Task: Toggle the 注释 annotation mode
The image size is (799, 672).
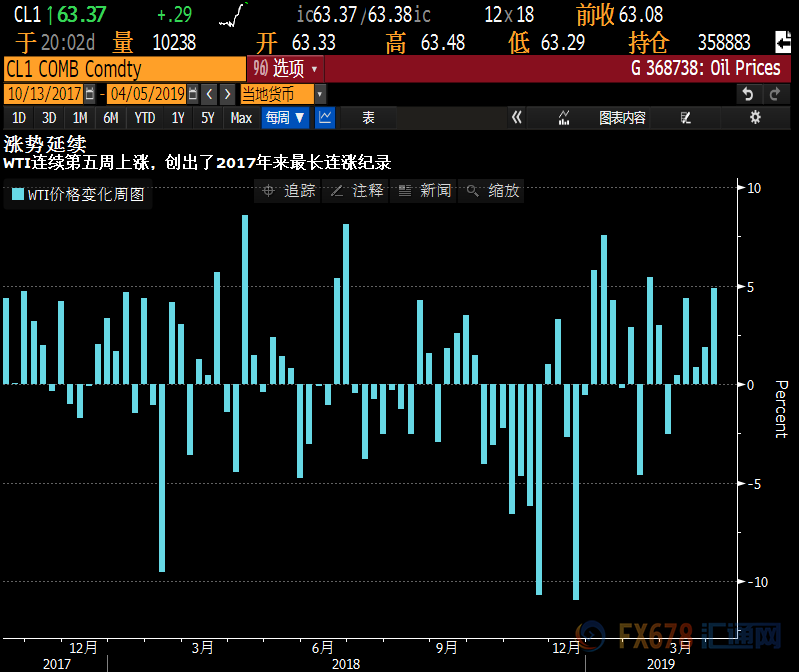Action: click(356, 190)
